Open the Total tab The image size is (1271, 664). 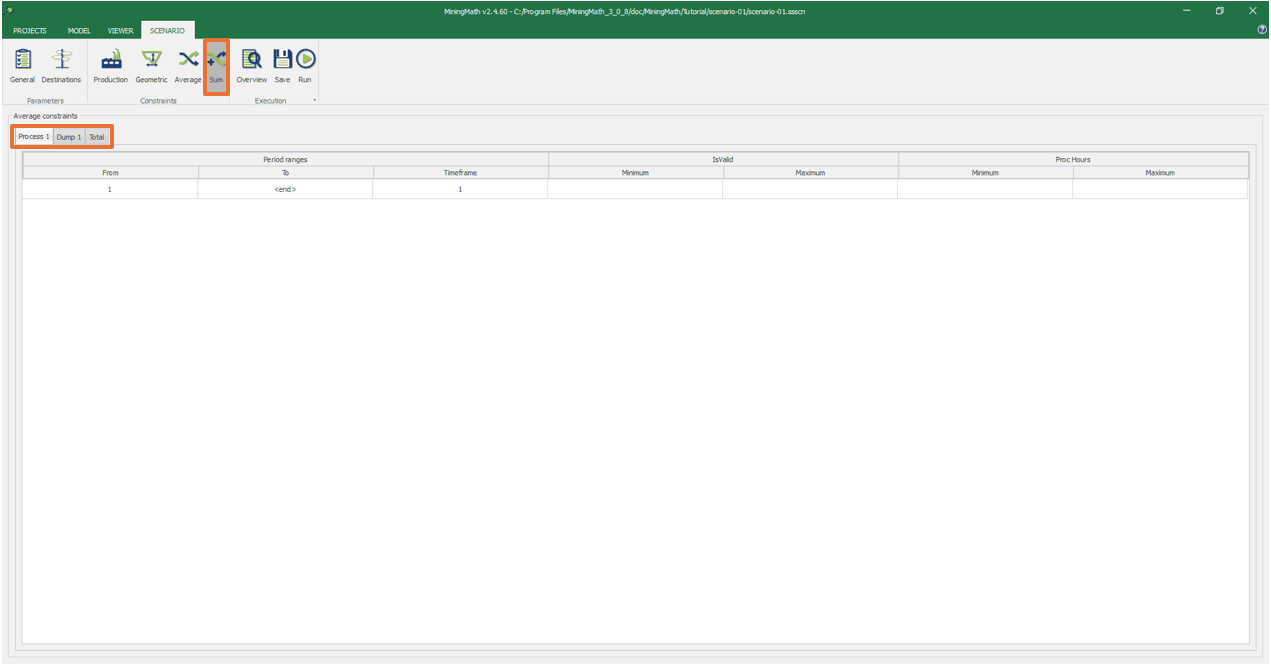coord(96,136)
